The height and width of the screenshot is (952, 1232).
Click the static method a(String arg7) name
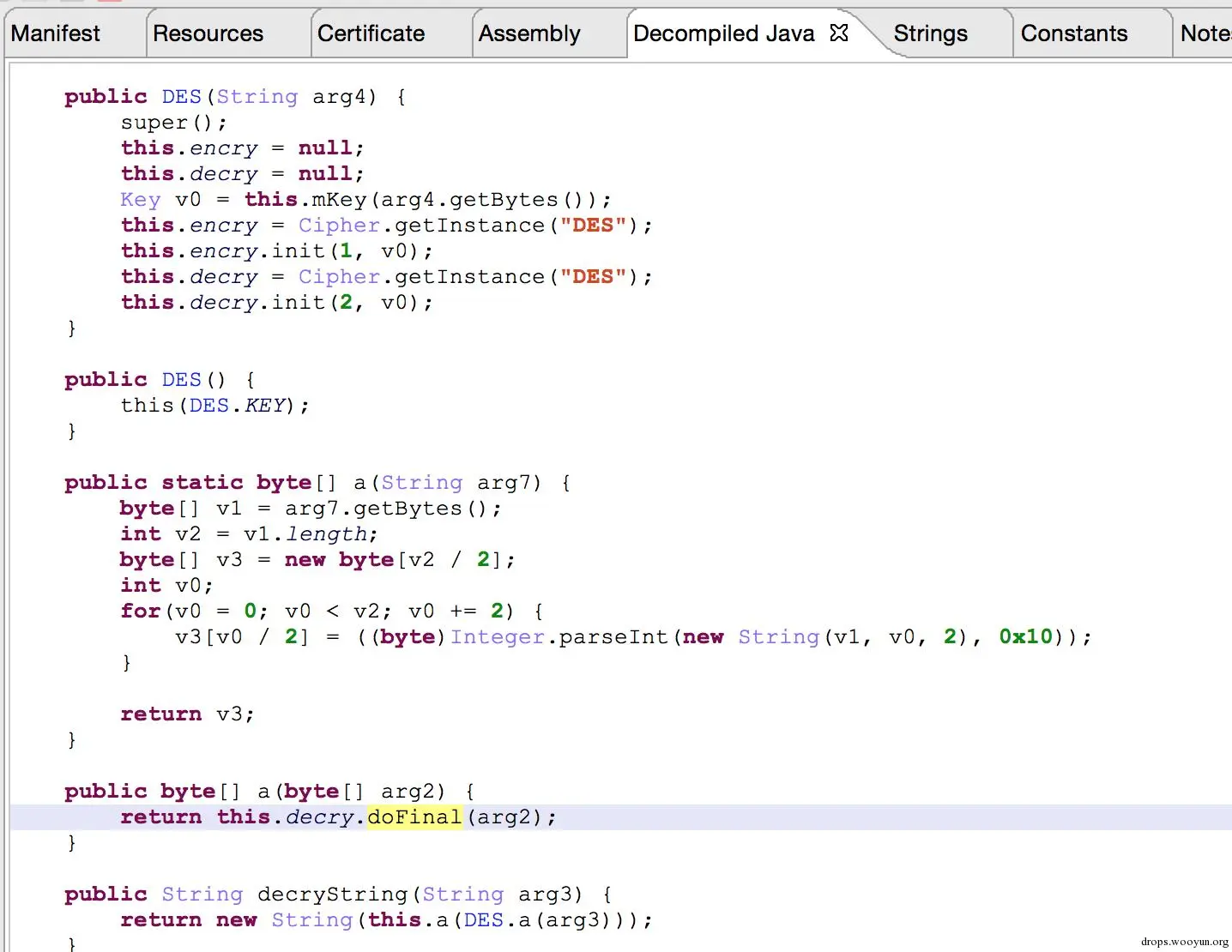(x=360, y=483)
